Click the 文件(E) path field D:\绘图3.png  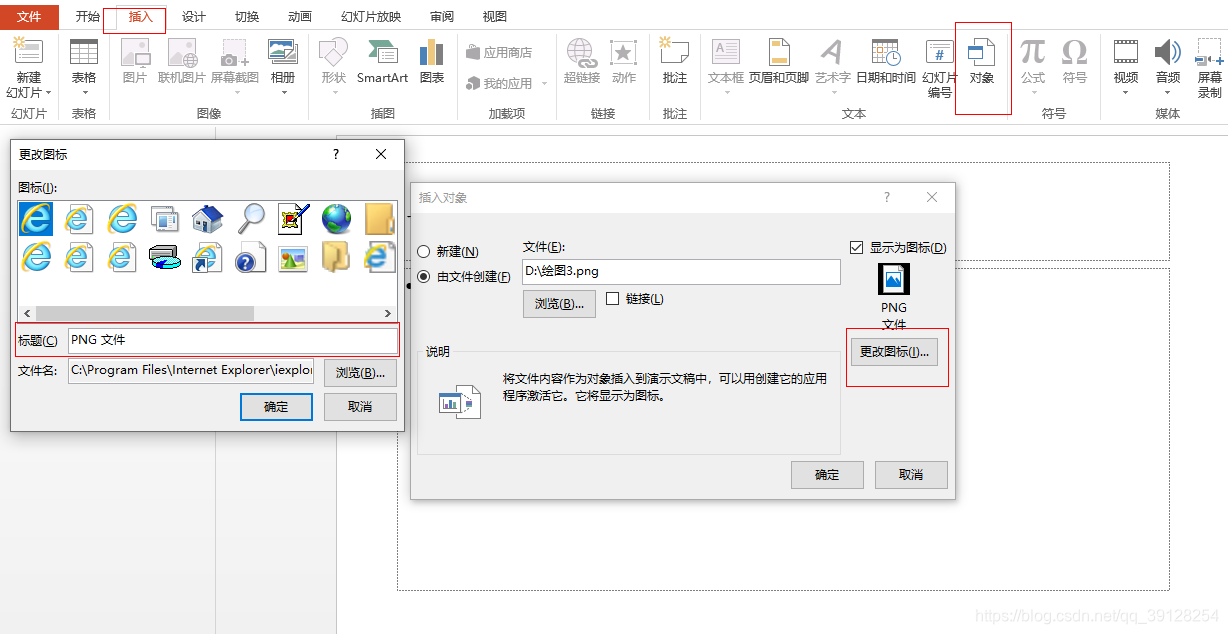tap(681, 271)
